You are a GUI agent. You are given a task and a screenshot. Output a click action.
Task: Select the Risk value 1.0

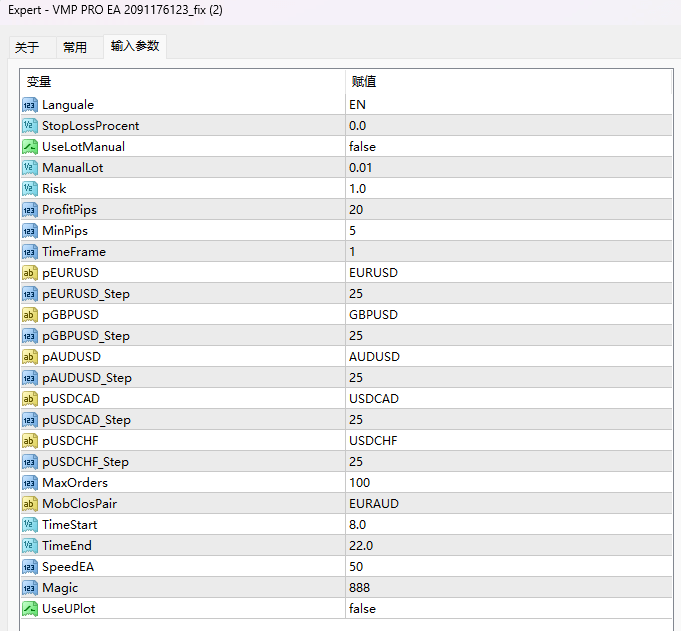click(x=357, y=189)
